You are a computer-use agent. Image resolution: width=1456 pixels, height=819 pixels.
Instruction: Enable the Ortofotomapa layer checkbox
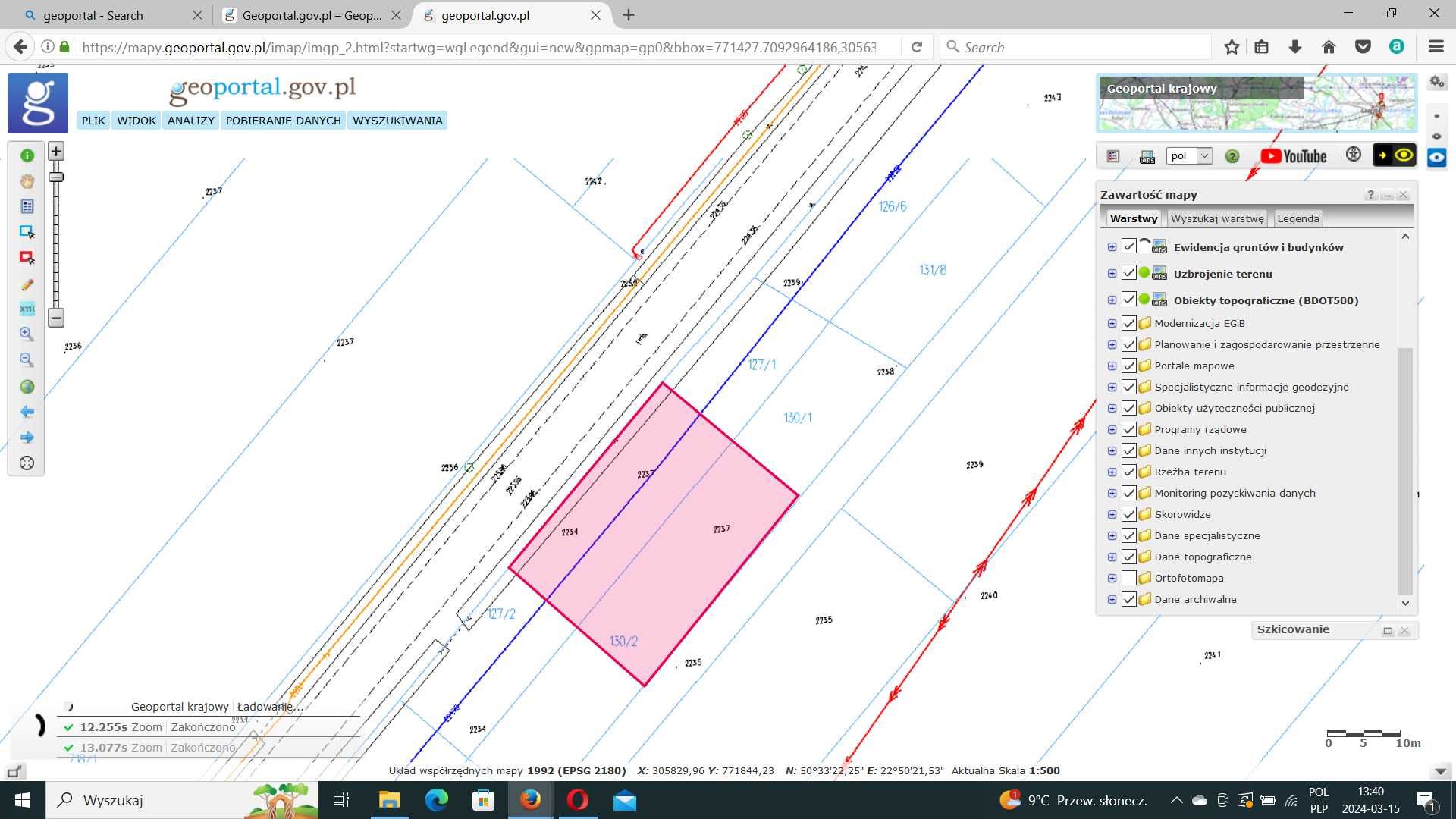point(1129,578)
